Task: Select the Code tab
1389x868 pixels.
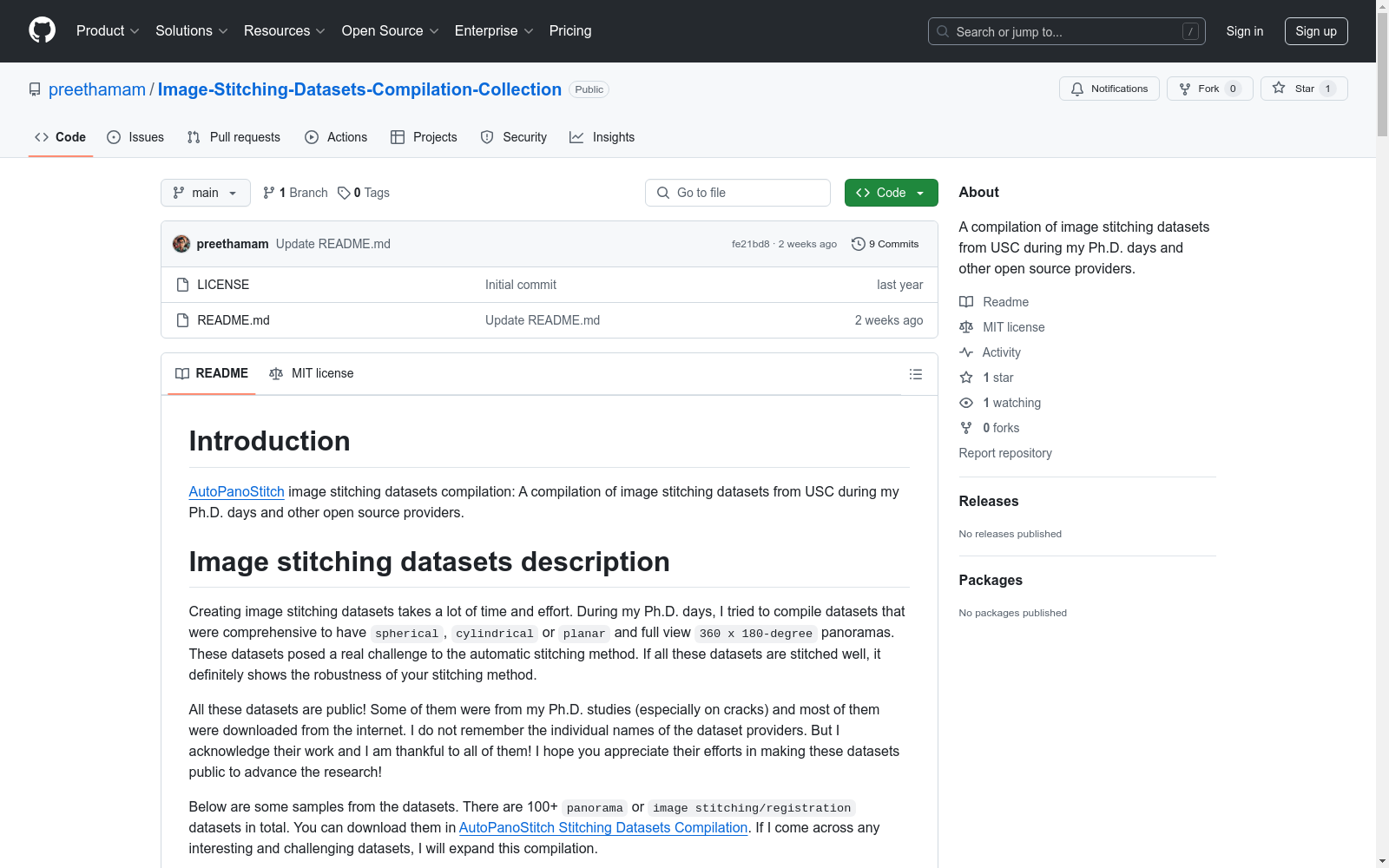Action: coord(61,137)
